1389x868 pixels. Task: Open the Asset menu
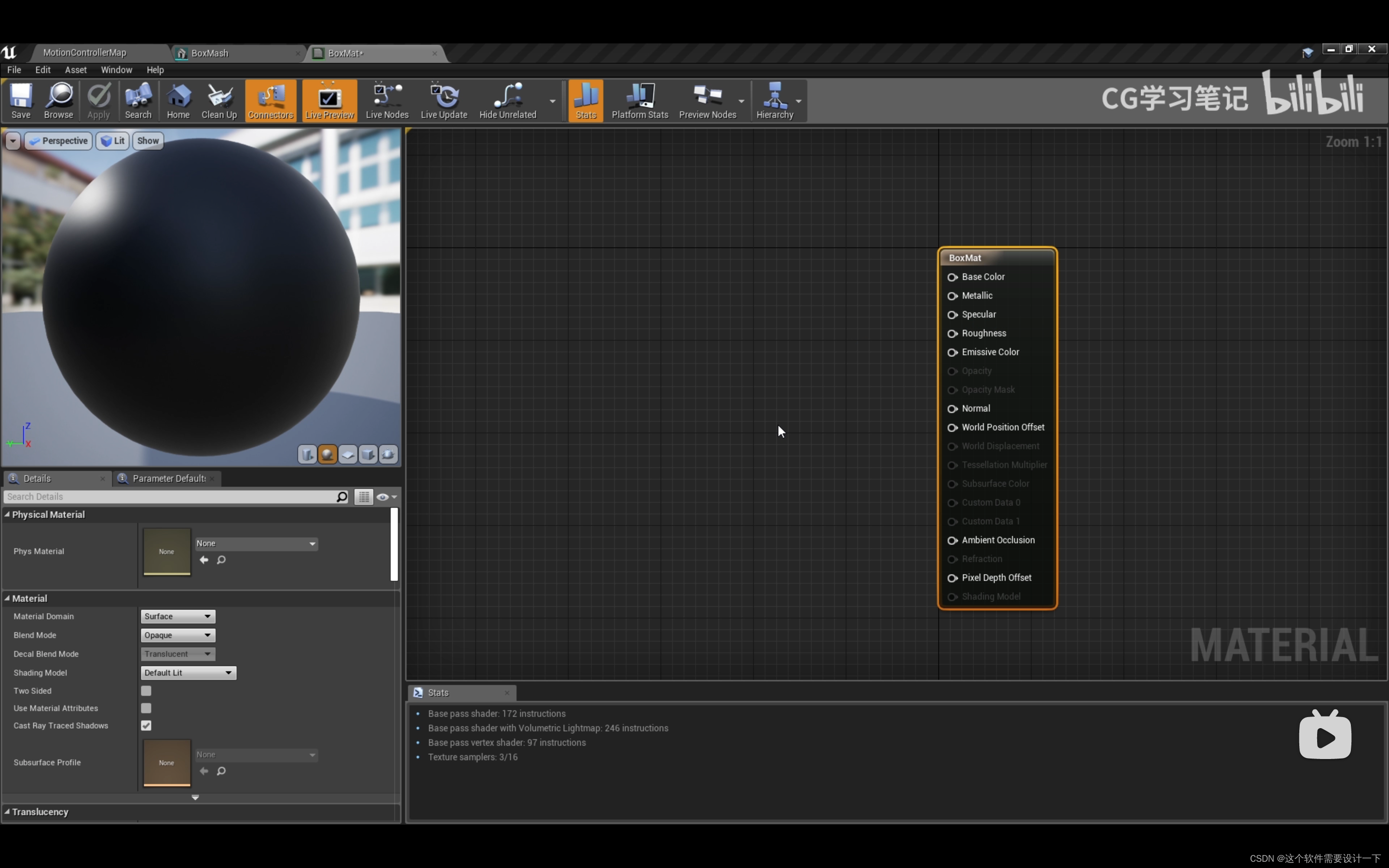pyautogui.click(x=75, y=69)
